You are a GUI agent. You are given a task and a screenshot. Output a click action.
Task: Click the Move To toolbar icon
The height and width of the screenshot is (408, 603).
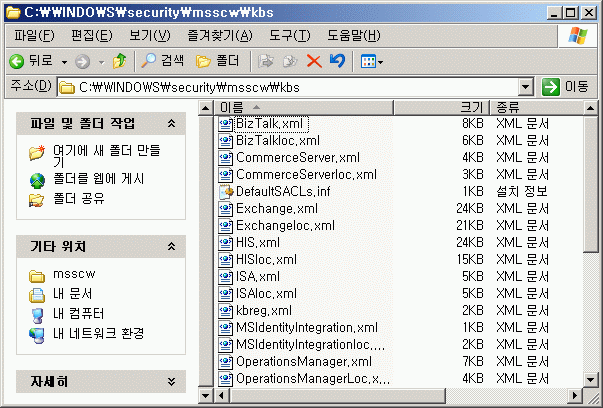[x=265, y=61]
